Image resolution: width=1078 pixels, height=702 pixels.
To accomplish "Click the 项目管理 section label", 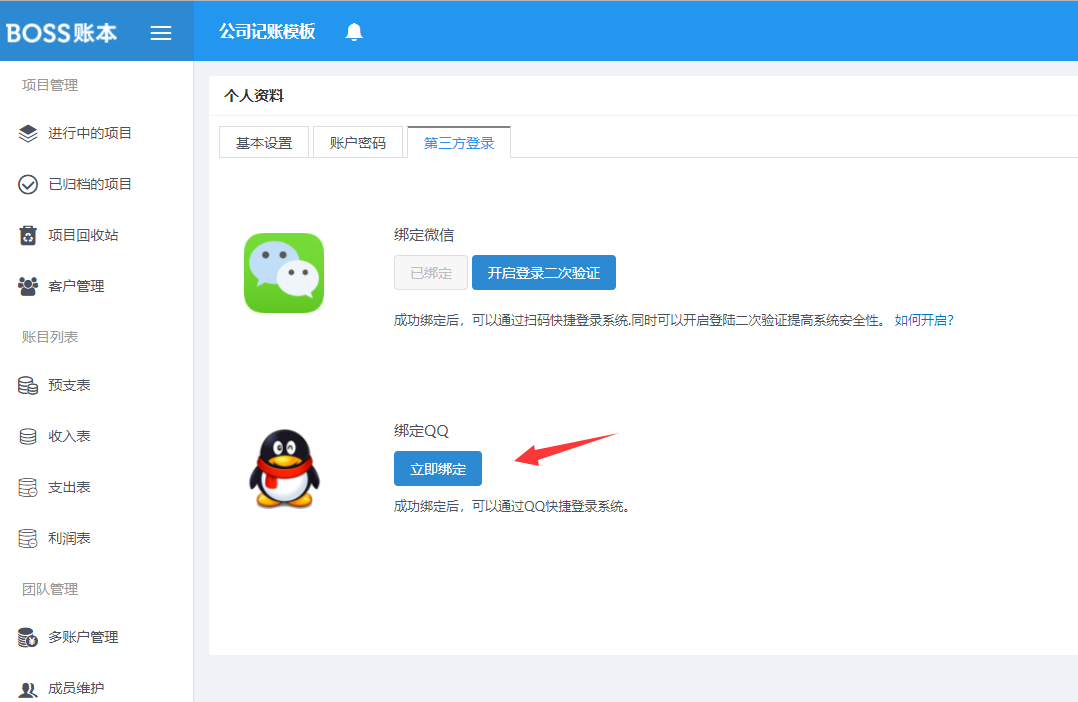I will [x=50, y=85].
